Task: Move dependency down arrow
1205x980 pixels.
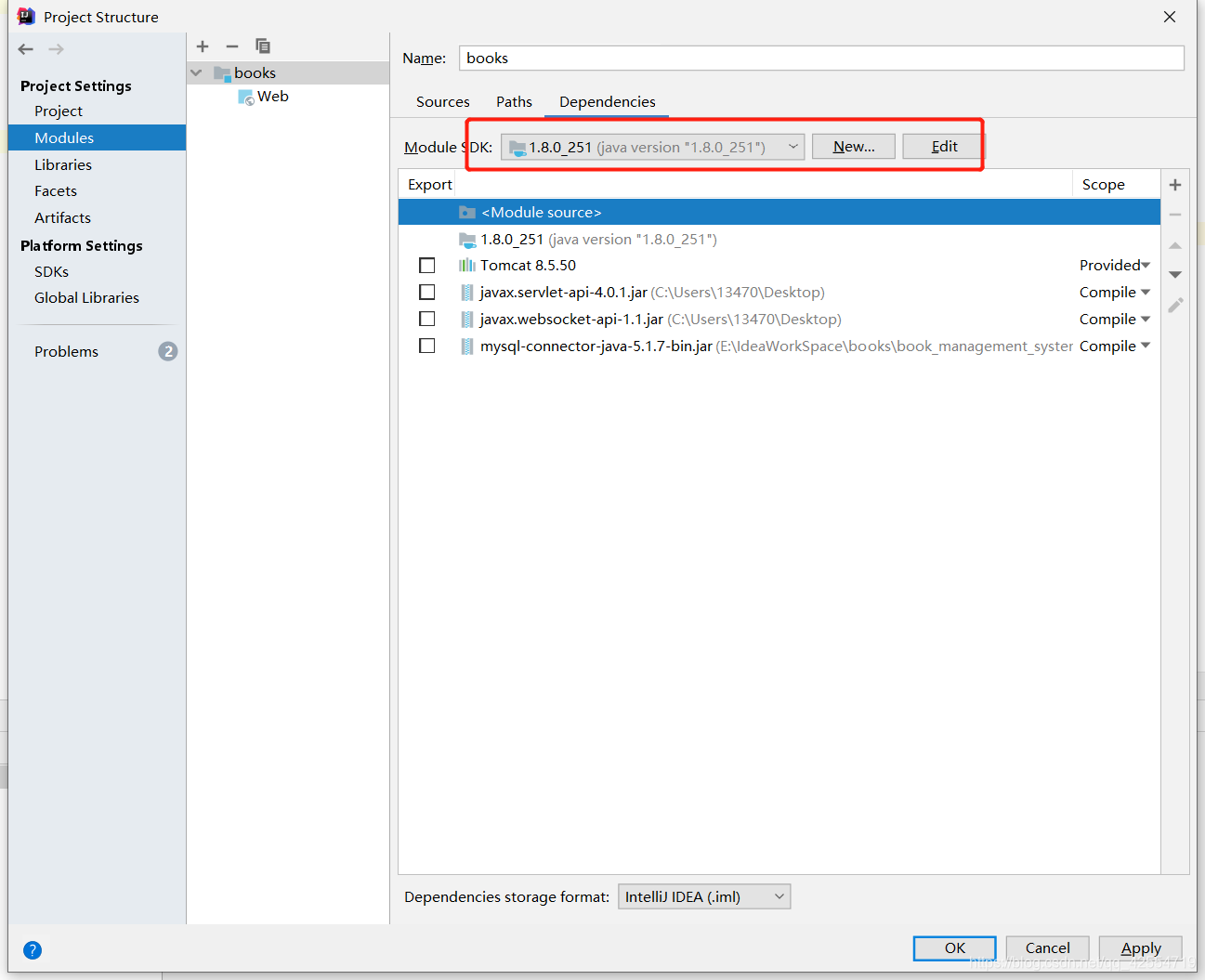Action: coord(1175,275)
